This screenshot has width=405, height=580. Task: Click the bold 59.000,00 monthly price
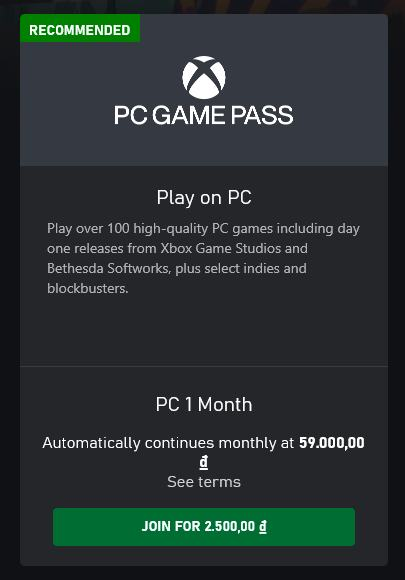pos(332,443)
